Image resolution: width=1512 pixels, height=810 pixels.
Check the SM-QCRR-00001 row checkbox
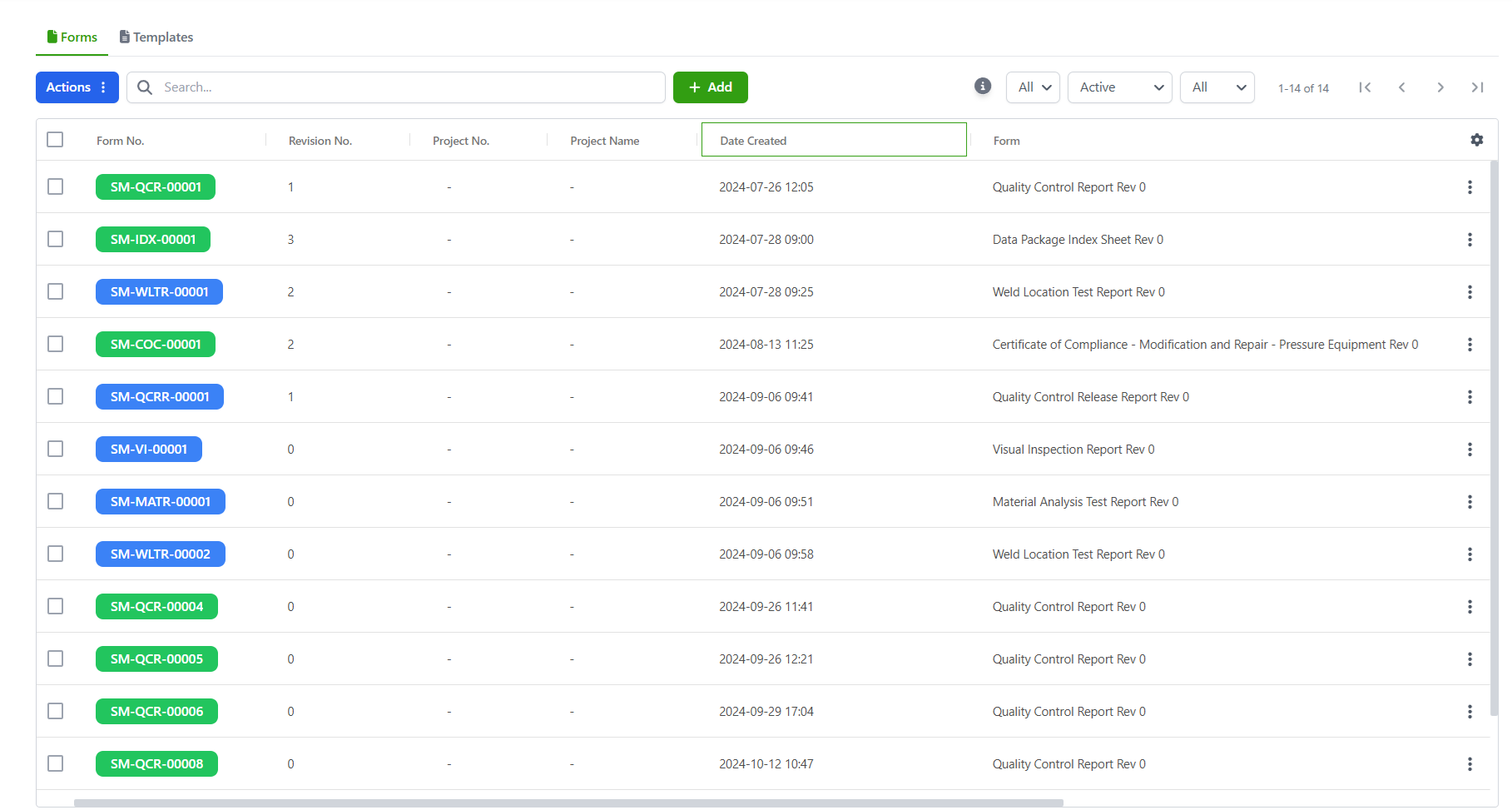(x=56, y=396)
